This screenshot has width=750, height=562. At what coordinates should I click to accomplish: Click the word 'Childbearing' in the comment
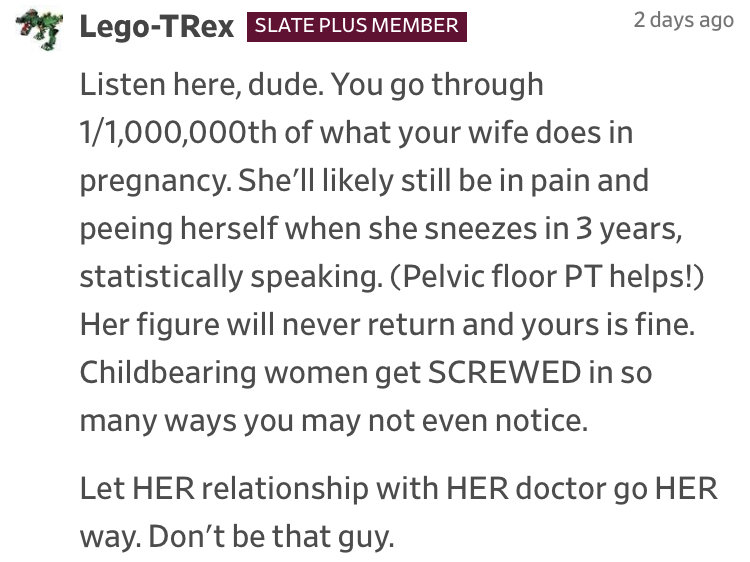click(x=168, y=373)
